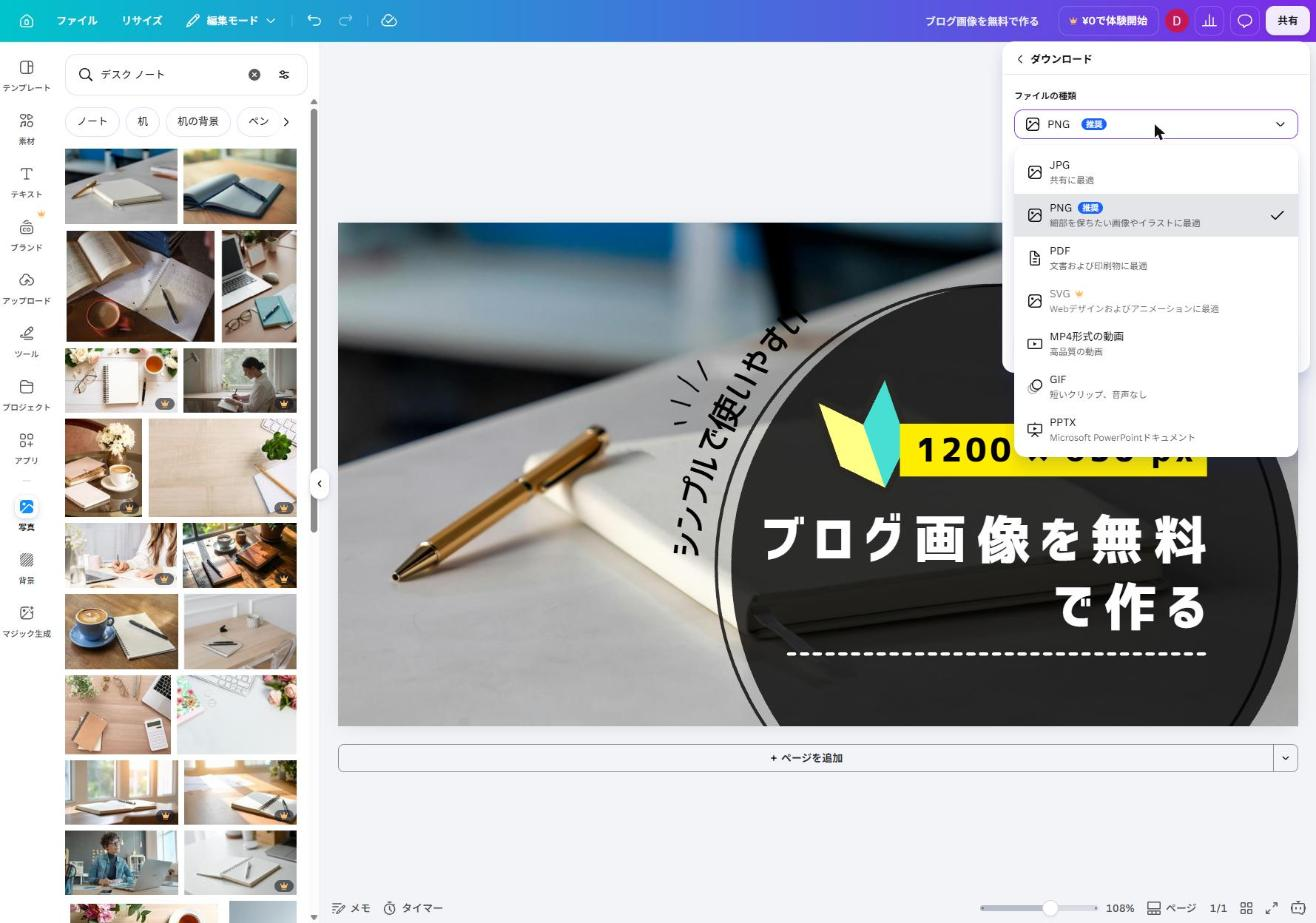Toggle the file type PNG dropdown
Image resolution: width=1316 pixels, height=923 pixels.
tap(1155, 124)
